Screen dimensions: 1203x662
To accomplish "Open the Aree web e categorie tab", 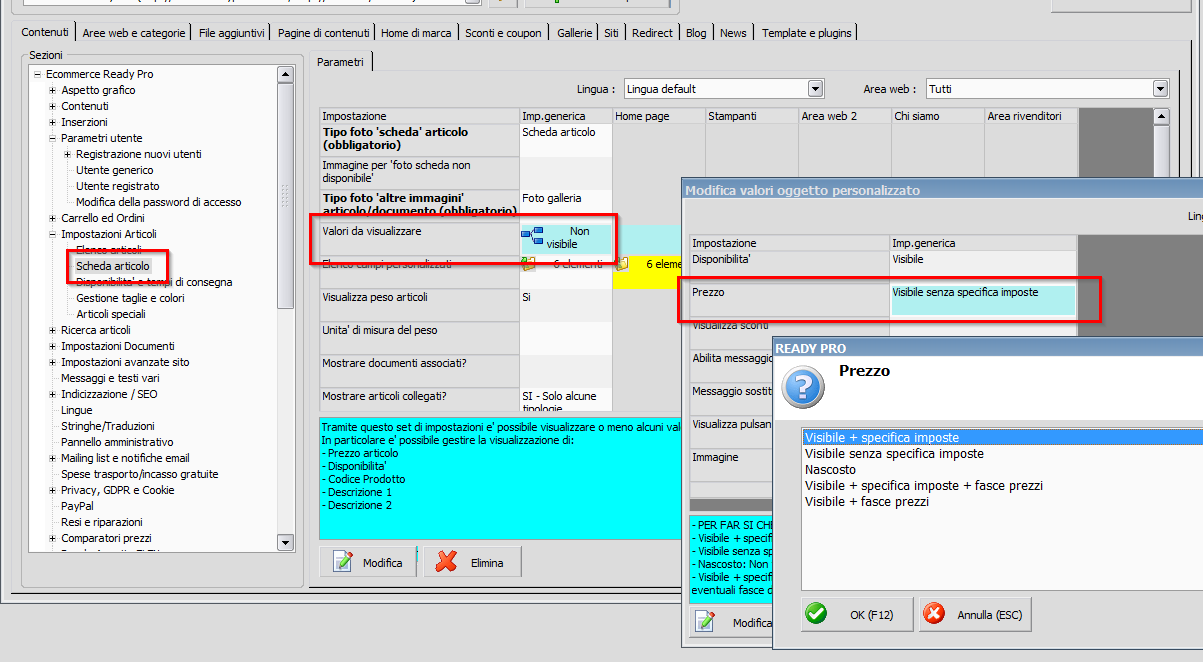I will 134,33.
